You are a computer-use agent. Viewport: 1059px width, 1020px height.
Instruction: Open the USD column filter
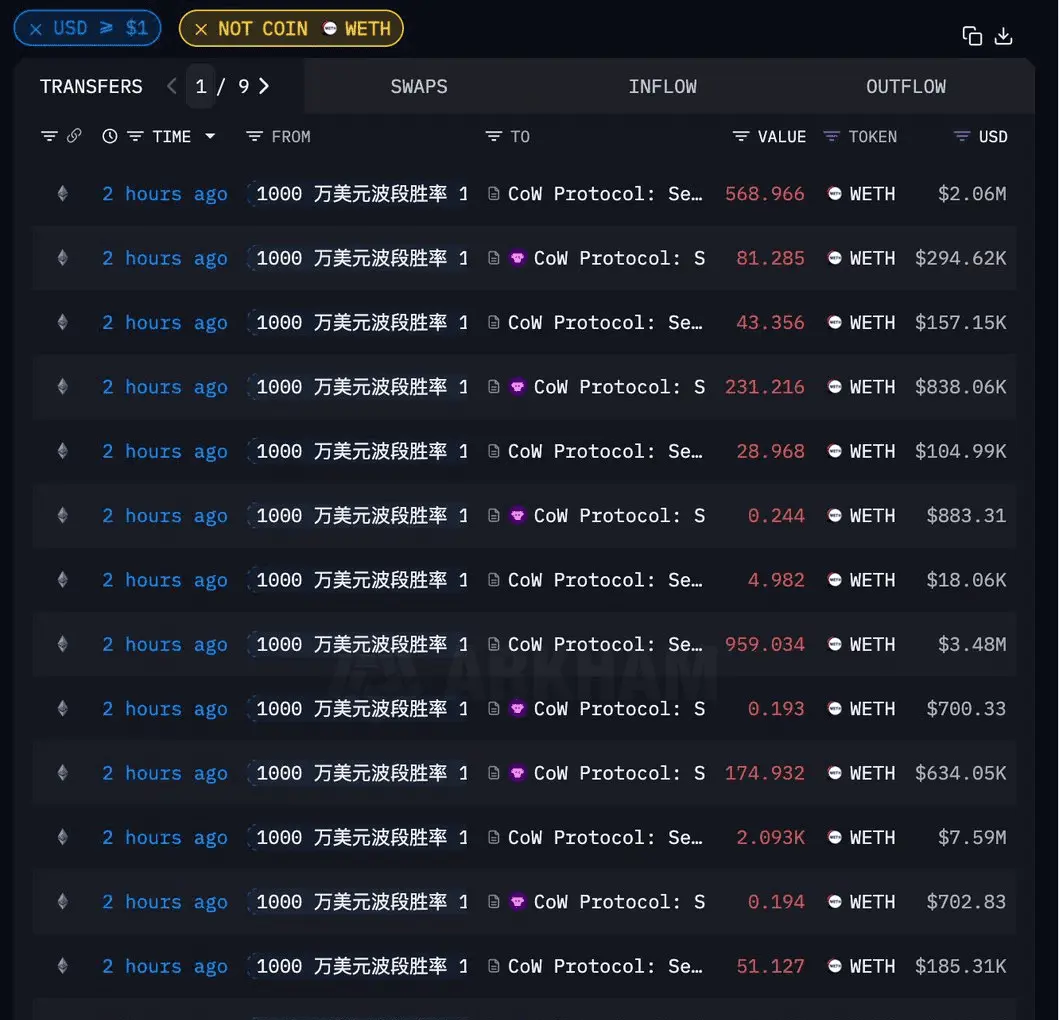[x=962, y=136]
